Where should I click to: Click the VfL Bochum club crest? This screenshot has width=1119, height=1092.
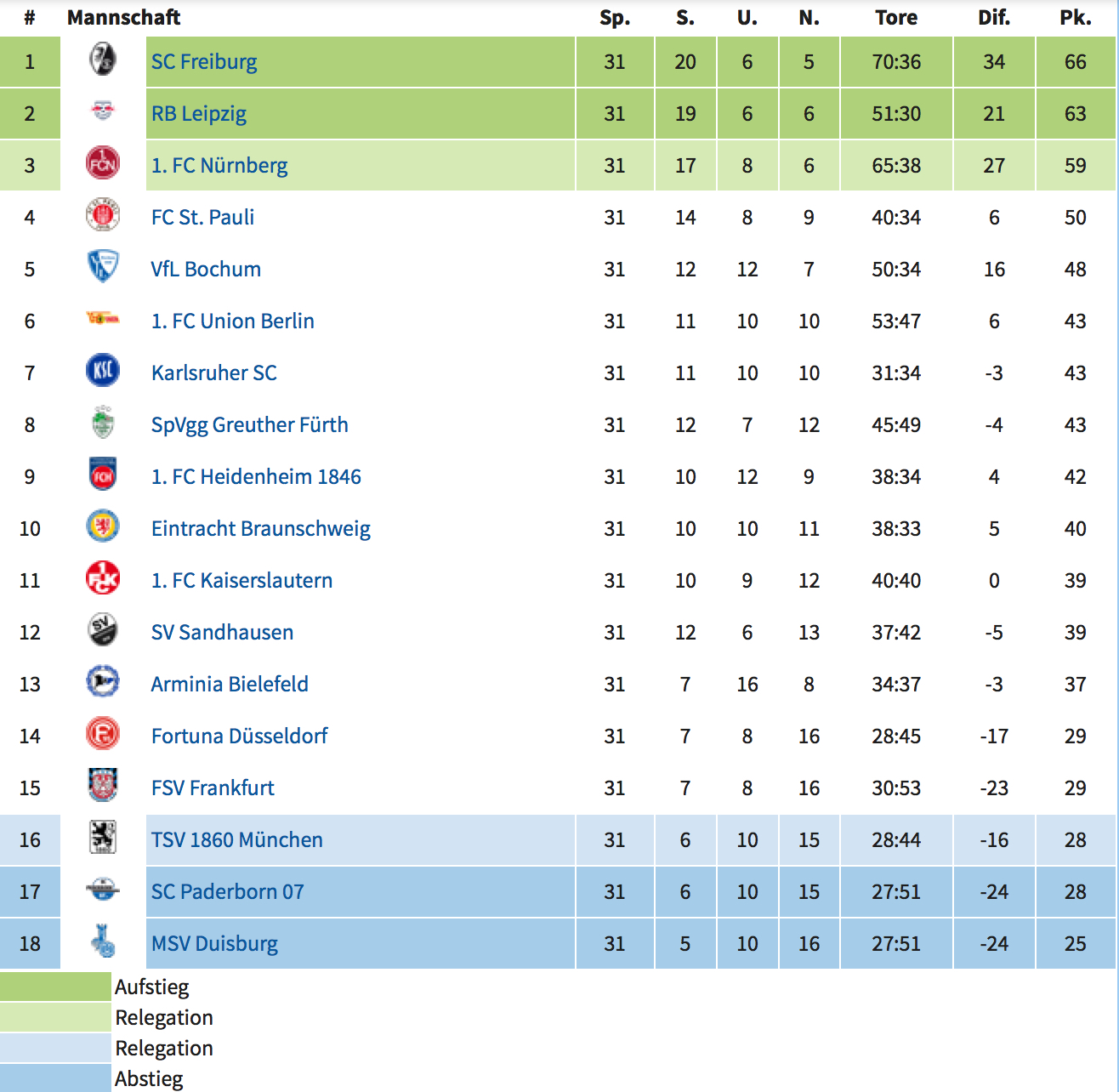pyautogui.click(x=103, y=266)
